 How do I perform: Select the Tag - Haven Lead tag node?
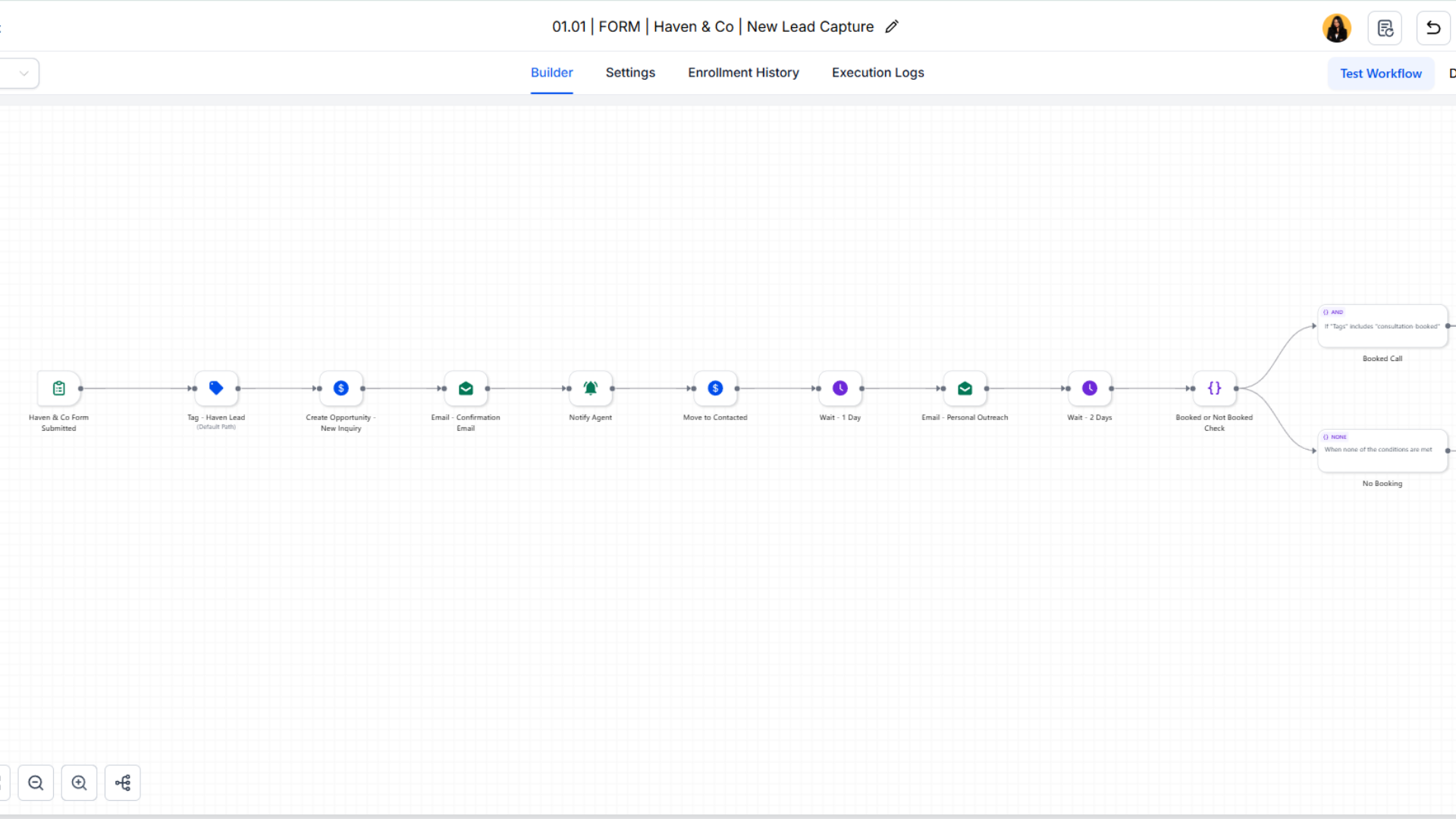pos(216,388)
